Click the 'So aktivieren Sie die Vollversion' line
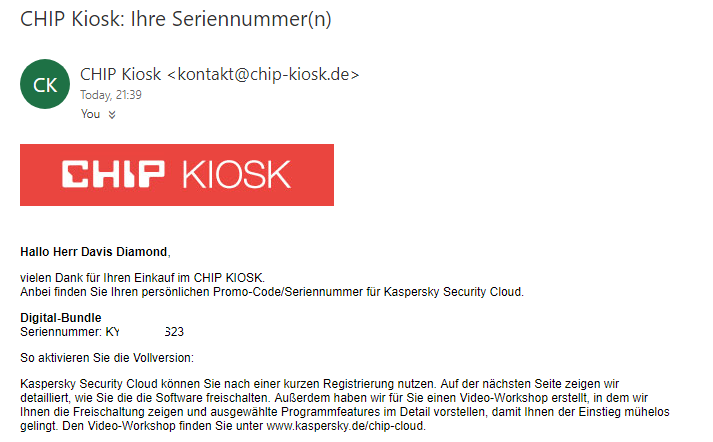The image size is (713, 442). [x=106, y=358]
